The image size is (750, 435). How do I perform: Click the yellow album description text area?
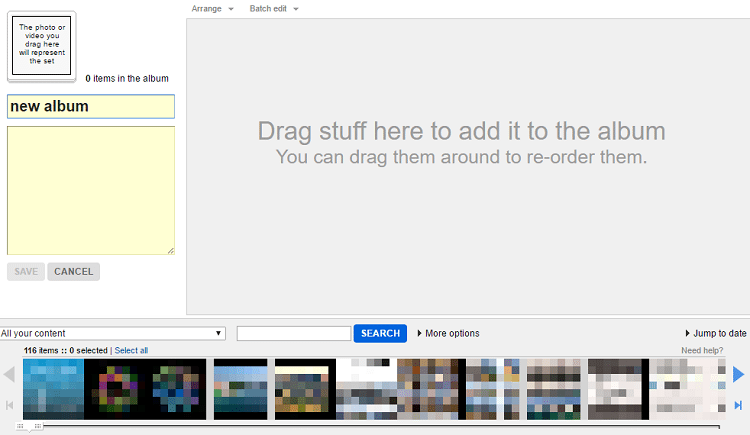click(x=91, y=190)
